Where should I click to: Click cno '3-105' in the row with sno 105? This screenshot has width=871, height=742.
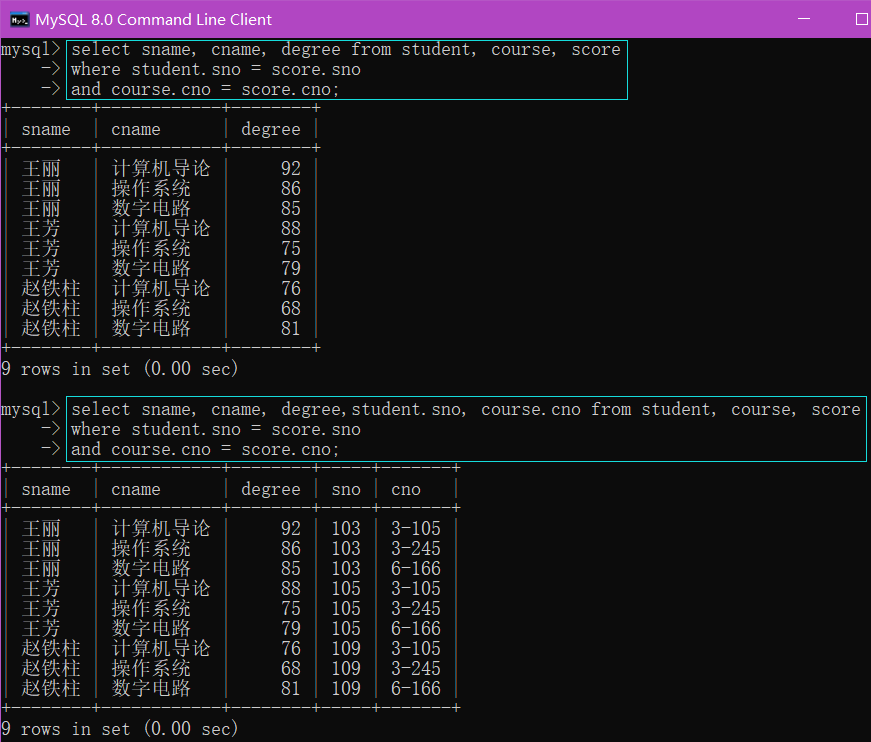pyautogui.click(x=416, y=588)
